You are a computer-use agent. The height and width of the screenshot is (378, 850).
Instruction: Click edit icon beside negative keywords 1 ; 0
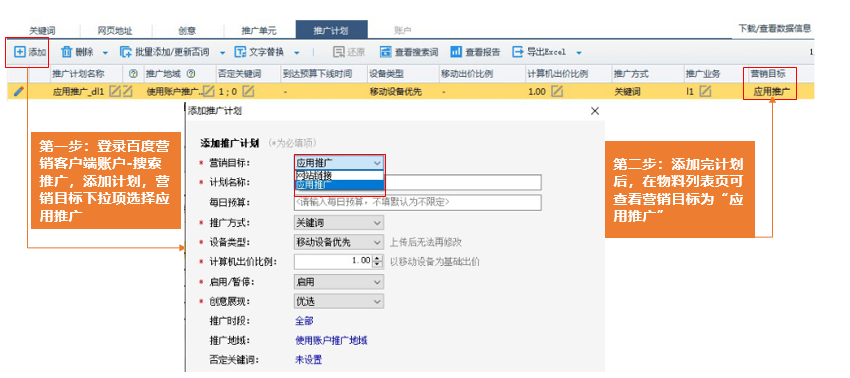click(x=248, y=91)
